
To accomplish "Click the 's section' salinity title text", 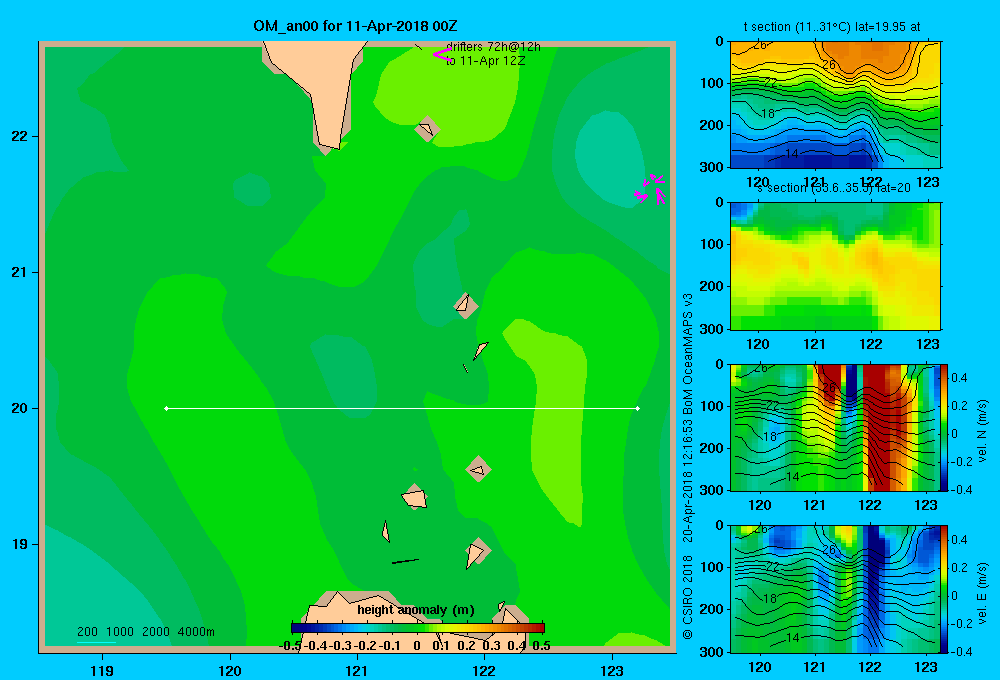I will point(833,188).
